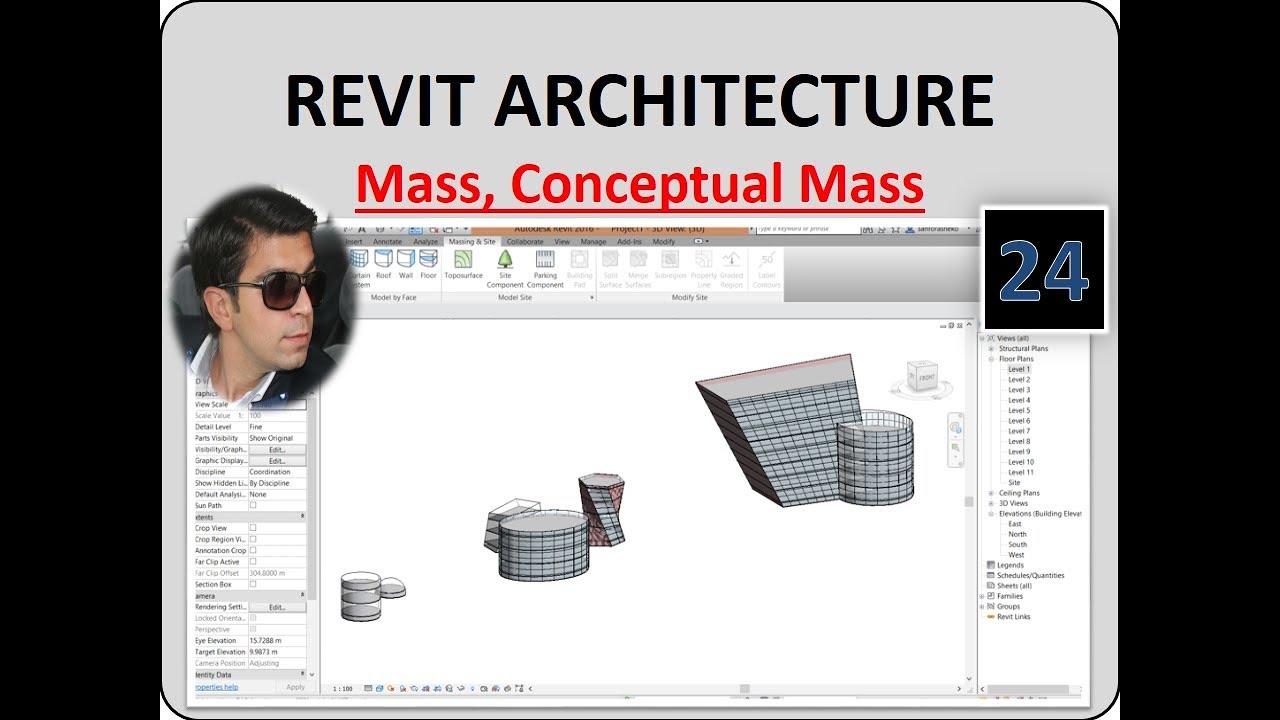Click the Sheets (all) icon

coord(991,586)
